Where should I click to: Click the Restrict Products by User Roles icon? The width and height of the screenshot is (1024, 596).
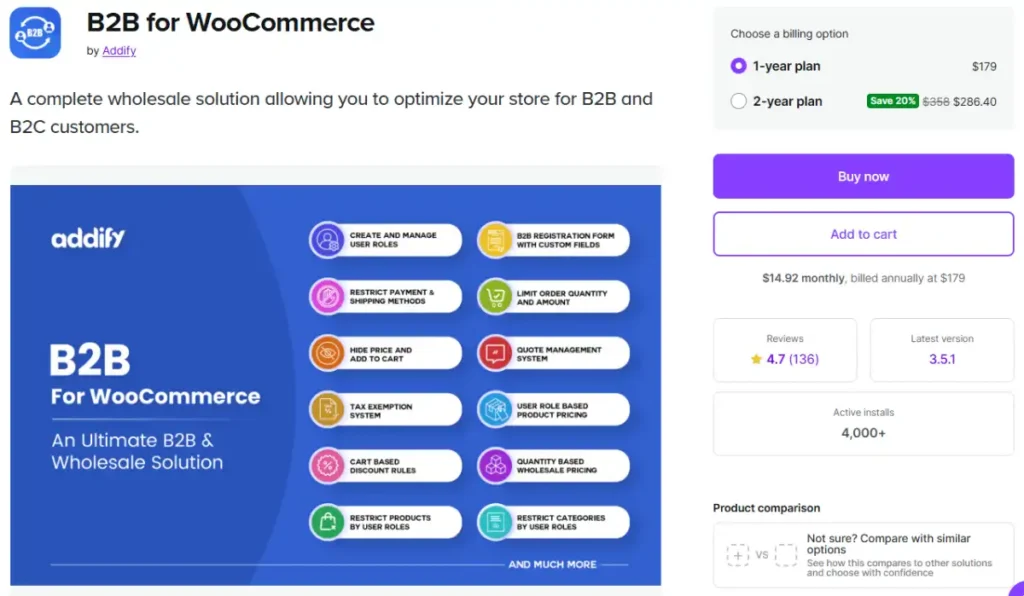327,522
